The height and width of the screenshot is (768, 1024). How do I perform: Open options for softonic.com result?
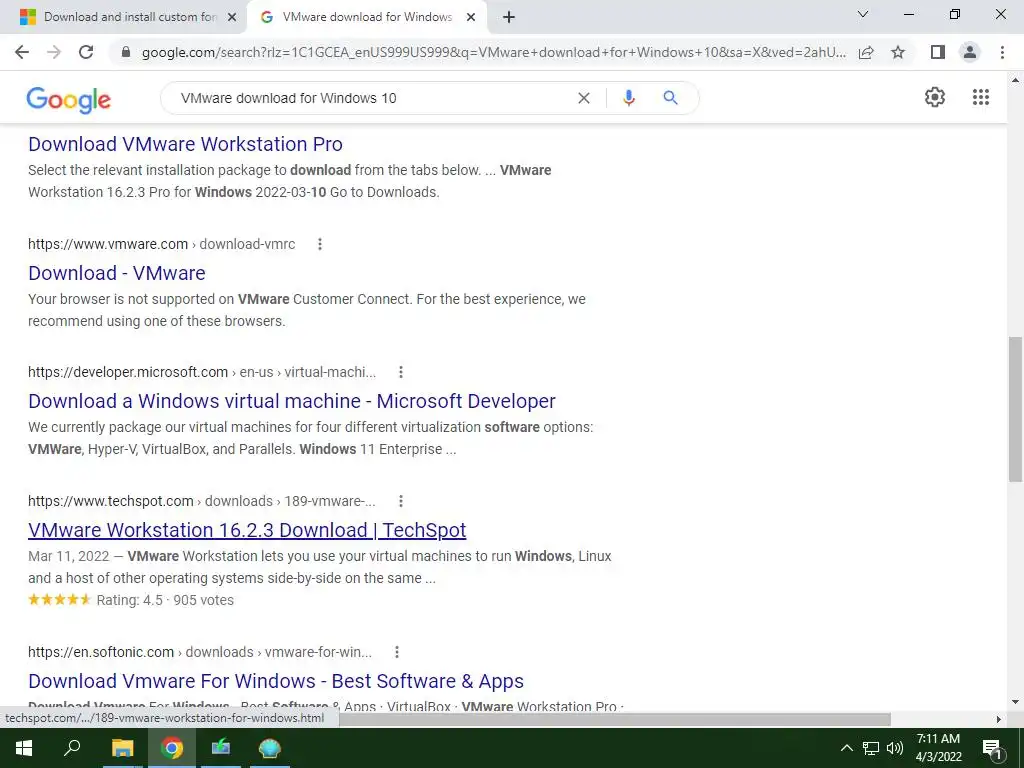[x=396, y=652]
